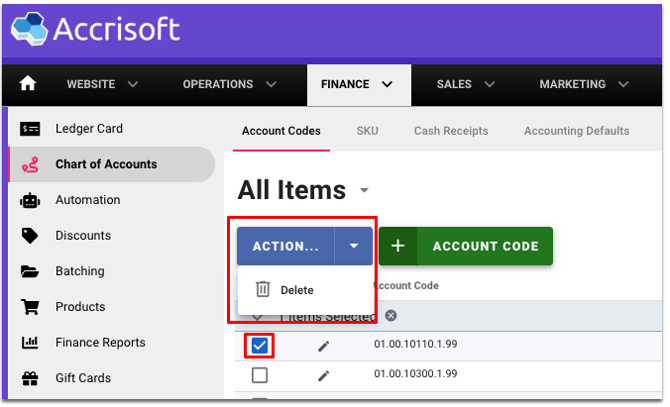This screenshot has height=407, width=670.
Task: Select the Automation robot icon
Action: click(30, 200)
